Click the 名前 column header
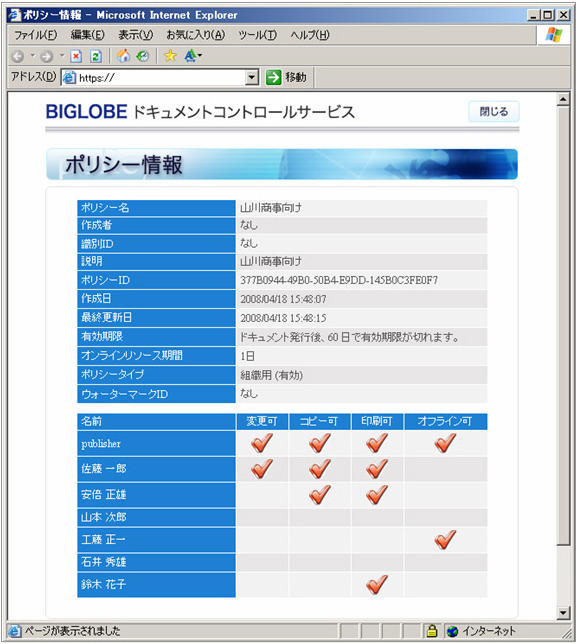The height and width of the screenshot is (644, 576). click(x=156, y=421)
